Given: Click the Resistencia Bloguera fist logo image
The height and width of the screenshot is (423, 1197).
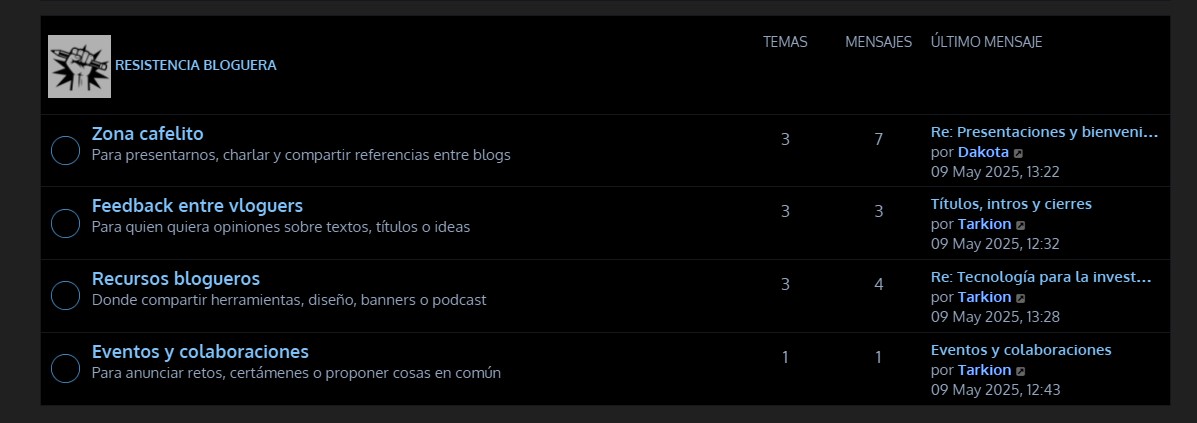Looking at the screenshot, I should [79, 66].
